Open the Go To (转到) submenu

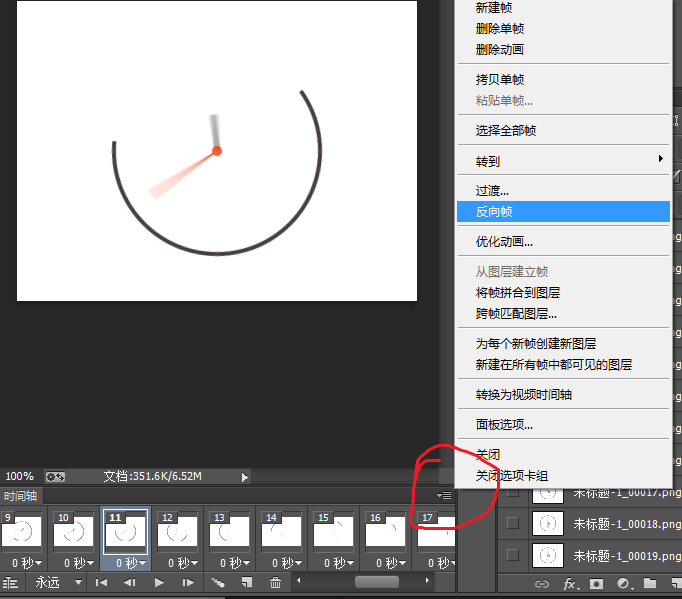point(563,161)
